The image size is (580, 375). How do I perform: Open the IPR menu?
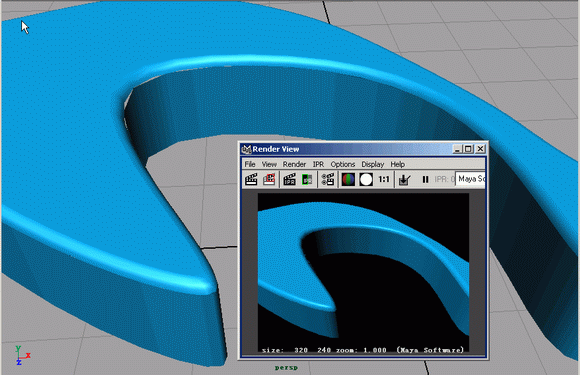point(318,164)
